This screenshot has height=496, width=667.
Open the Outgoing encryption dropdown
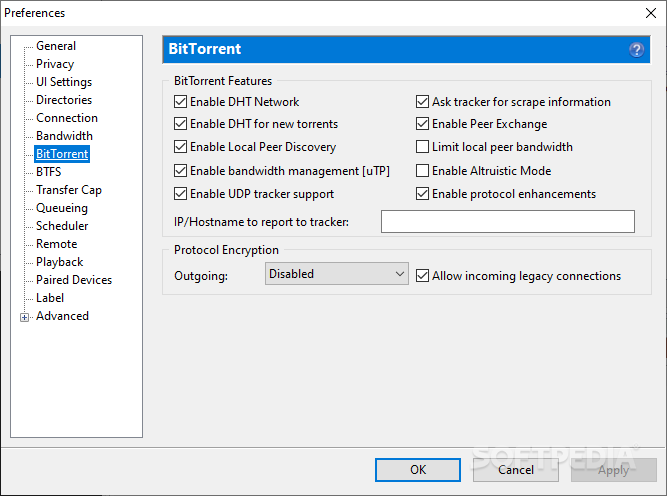[x=336, y=274]
